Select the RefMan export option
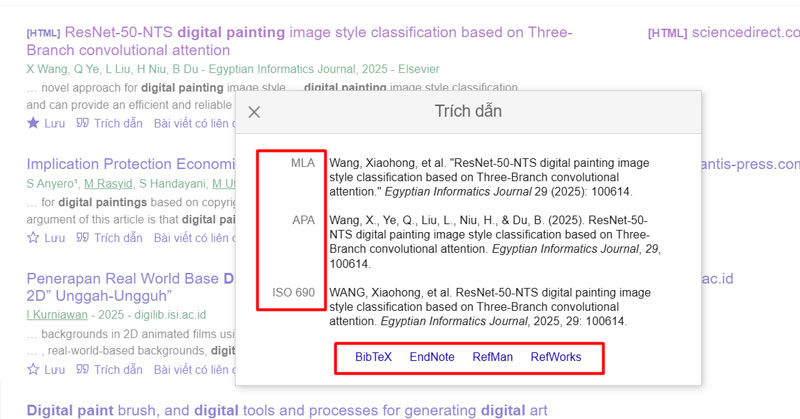 point(492,357)
